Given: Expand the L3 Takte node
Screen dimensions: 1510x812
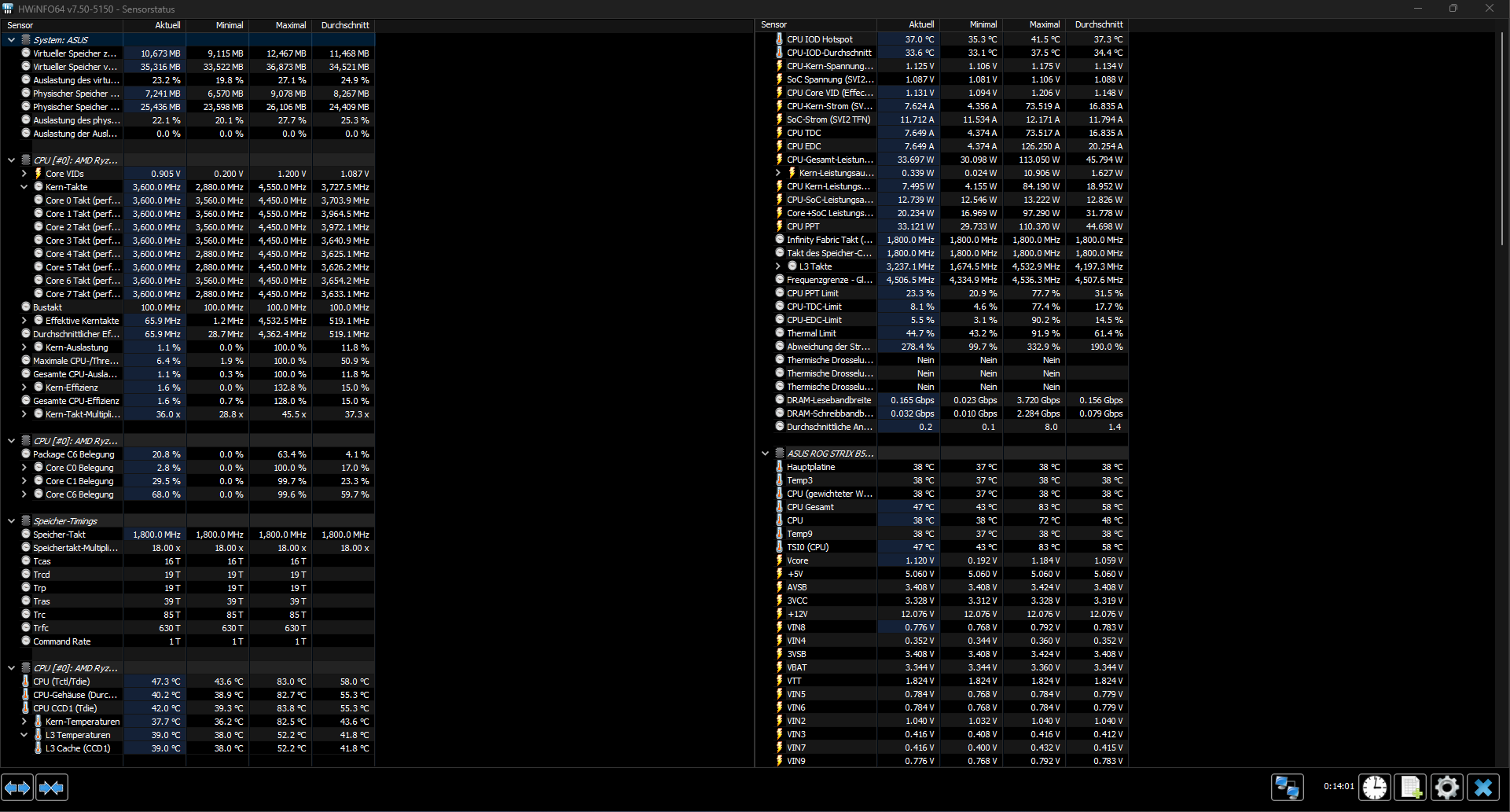Looking at the screenshot, I should pyautogui.click(x=778, y=266).
